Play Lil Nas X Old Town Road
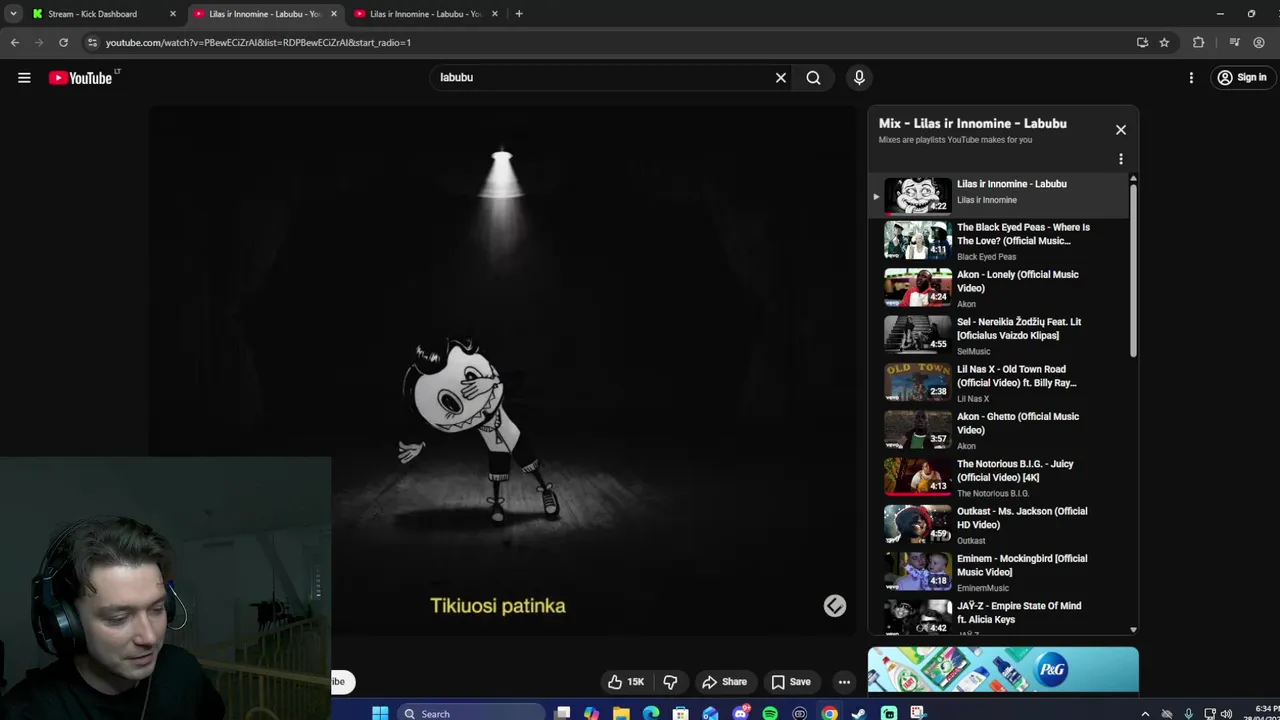The height and width of the screenshot is (720, 1280). pos(1000,383)
